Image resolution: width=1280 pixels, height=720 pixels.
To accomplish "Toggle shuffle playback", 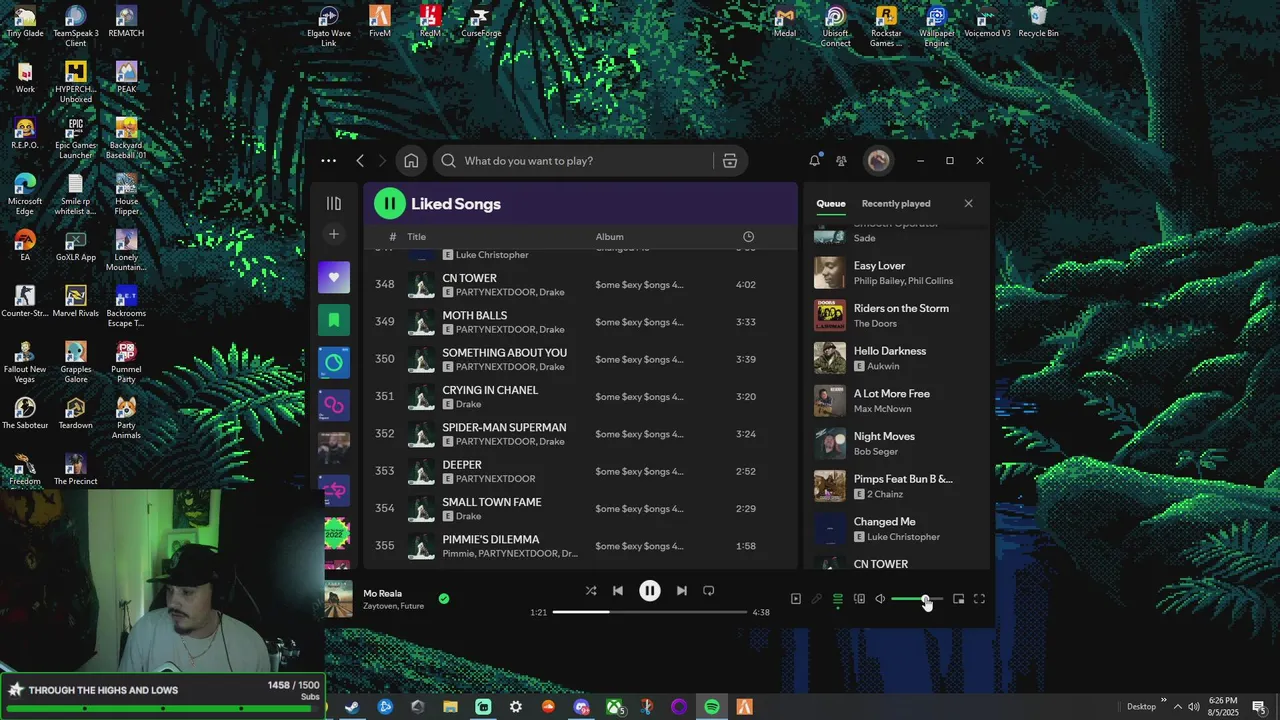I will (591, 591).
